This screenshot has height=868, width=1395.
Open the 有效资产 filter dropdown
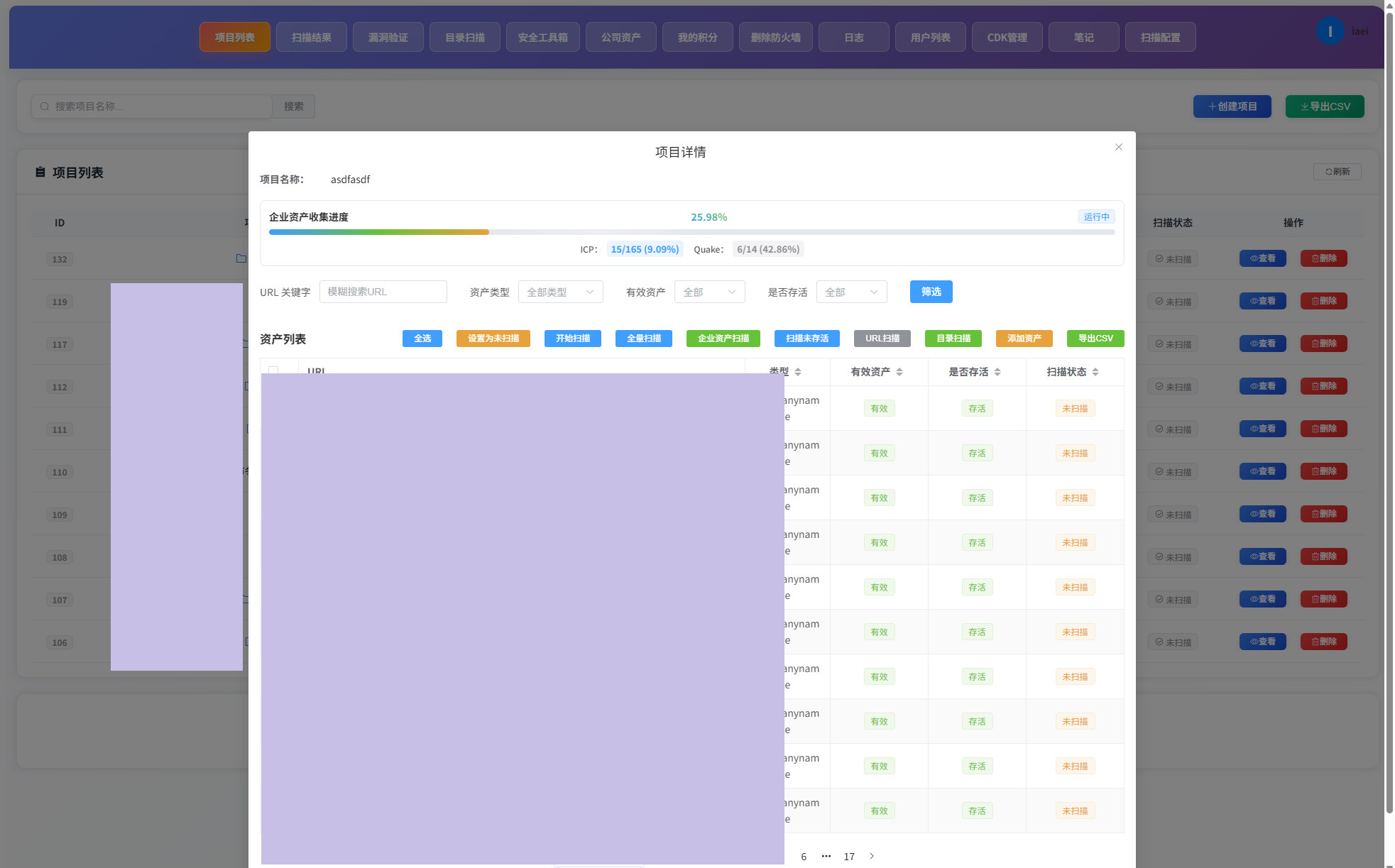(x=710, y=292)
